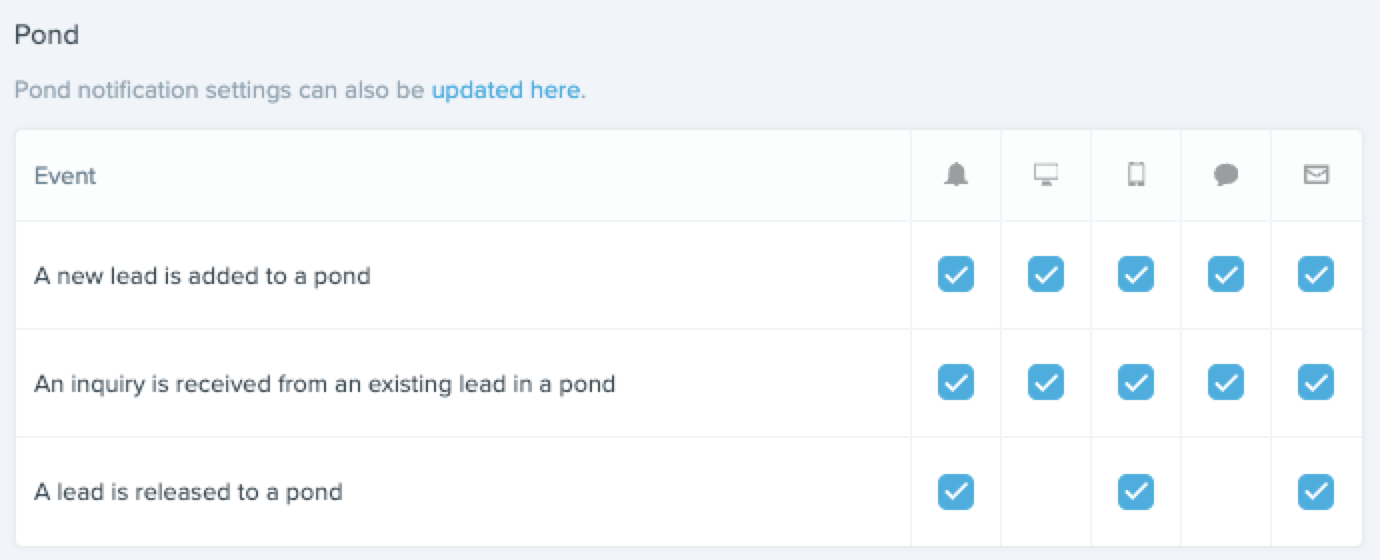Click the desktop monitor column icon
Screen dimensions: 1380x560
click(1046, 175)
